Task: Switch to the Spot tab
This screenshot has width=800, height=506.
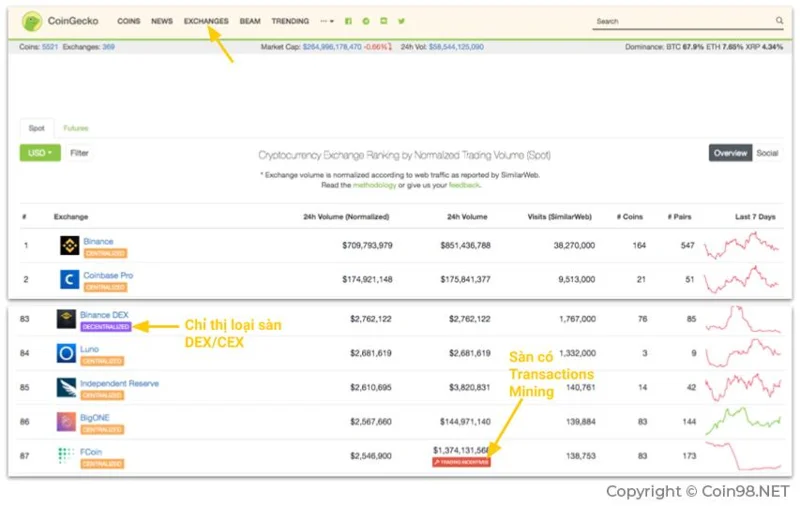Action: coord(36,128)
